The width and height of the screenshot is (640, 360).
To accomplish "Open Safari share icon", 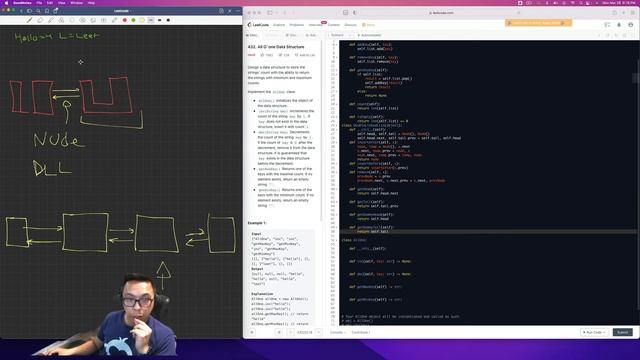I will coord(614,13).
